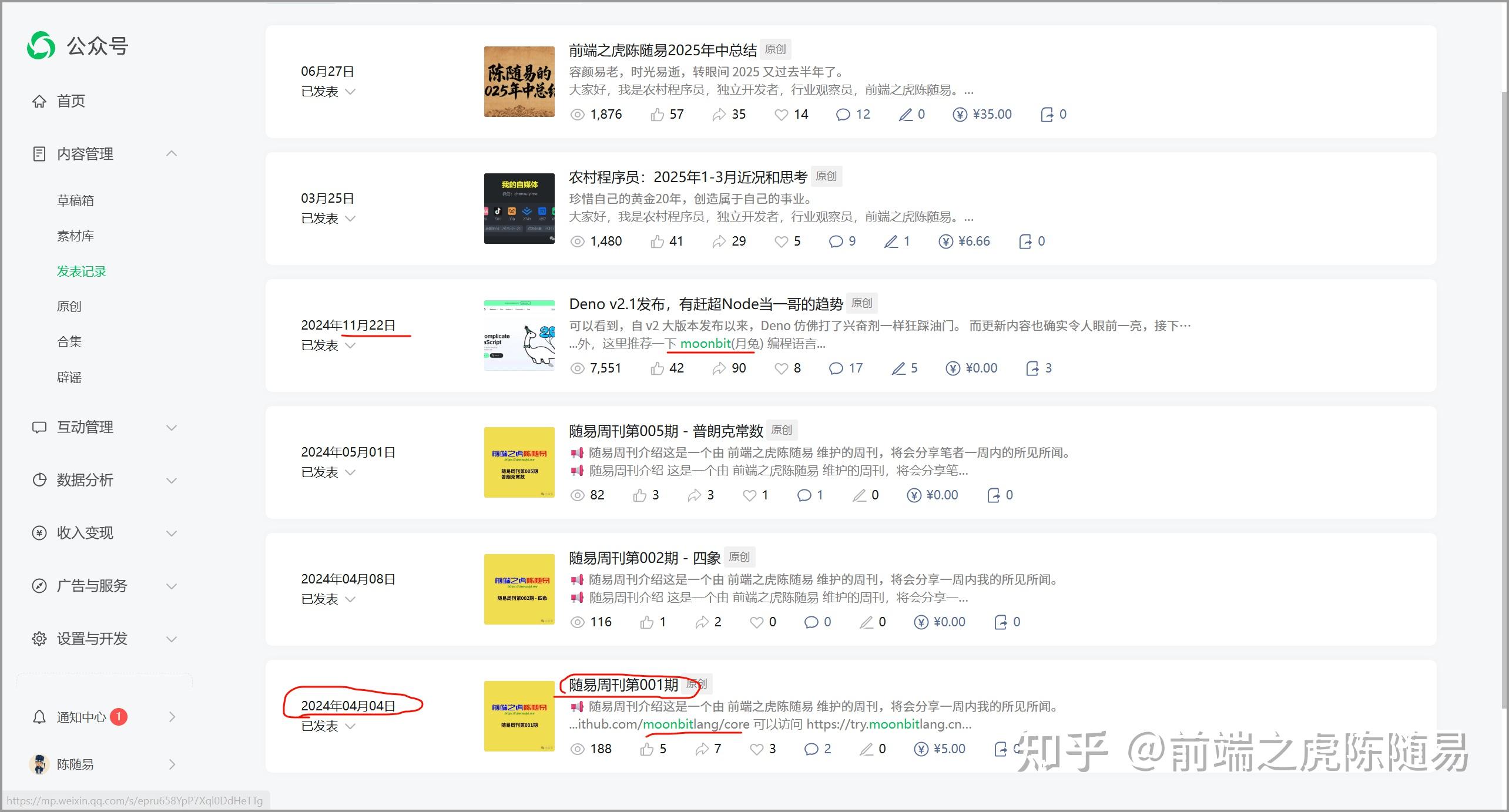
Task: Click the 设置与开发 gear icon
Action: [38, 639]
